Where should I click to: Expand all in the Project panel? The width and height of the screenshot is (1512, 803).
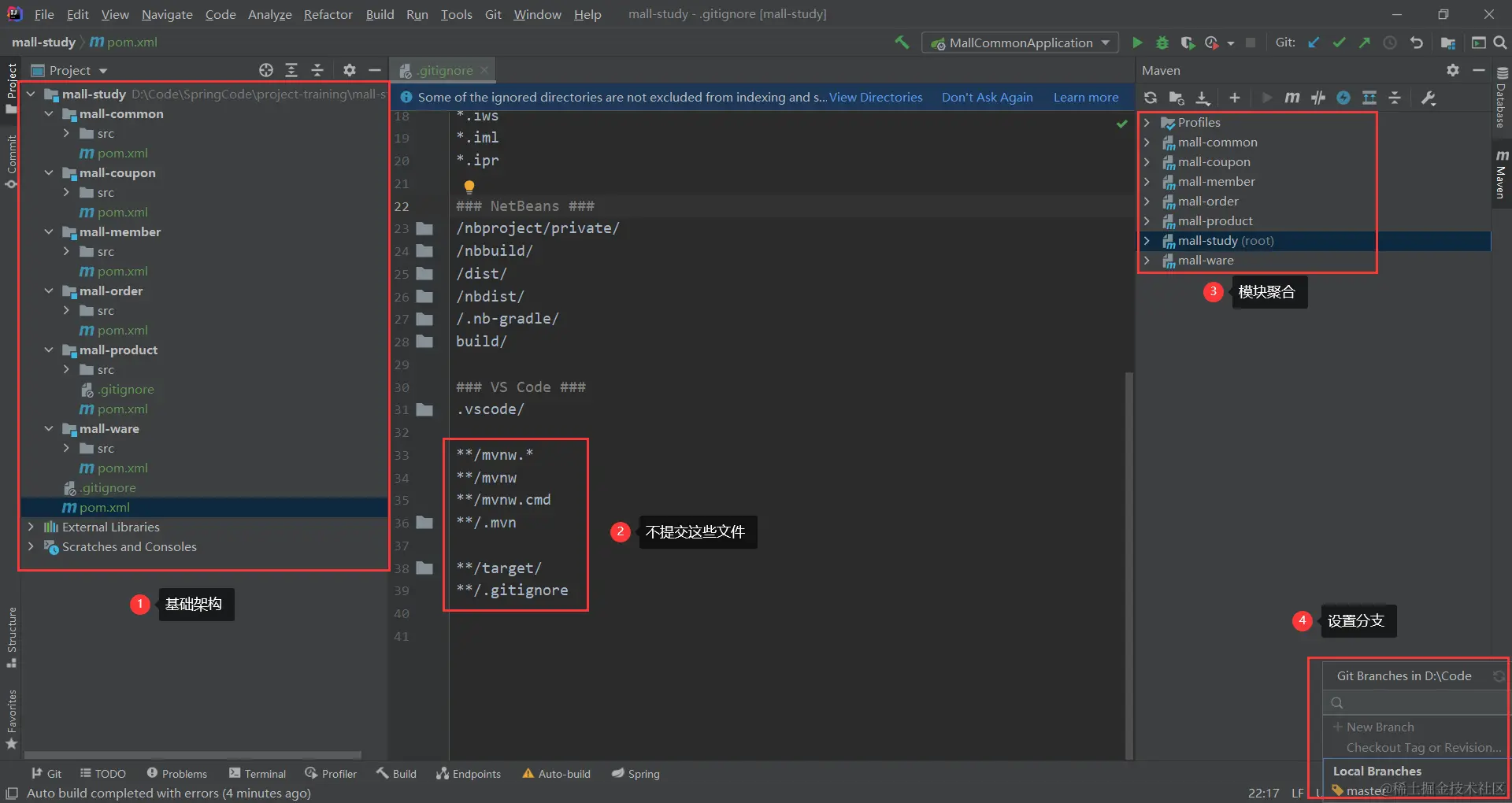click(291, 70)
